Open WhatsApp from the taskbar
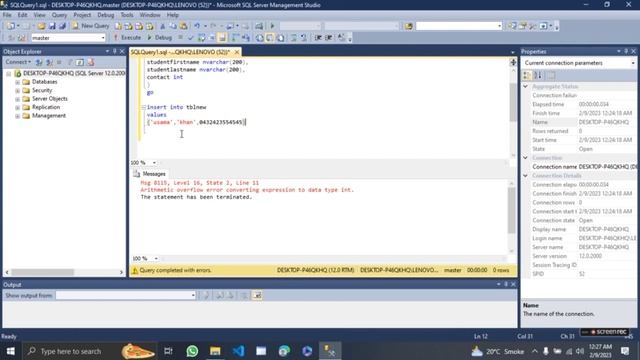 (x=192, y=351)
